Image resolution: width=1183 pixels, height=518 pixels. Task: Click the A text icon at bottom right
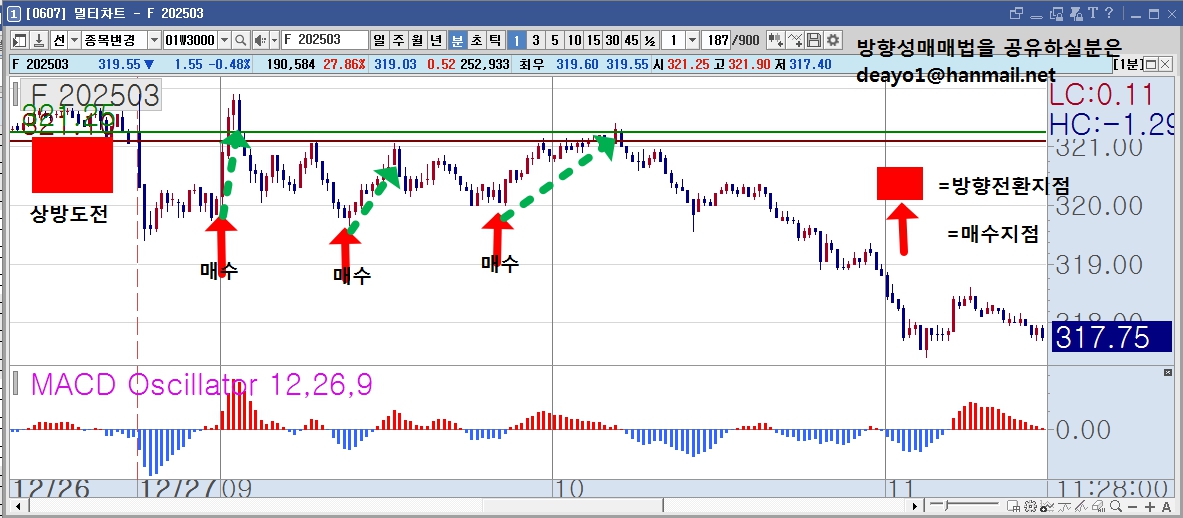[1166, 506]
